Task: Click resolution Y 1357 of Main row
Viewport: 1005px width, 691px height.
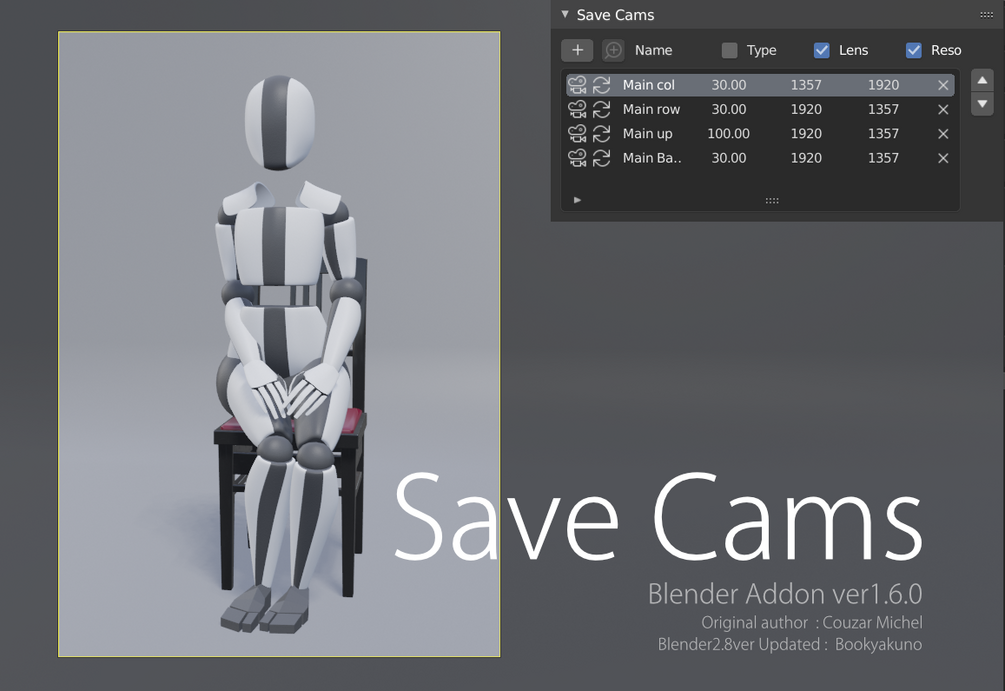Action: click(883, 109)
